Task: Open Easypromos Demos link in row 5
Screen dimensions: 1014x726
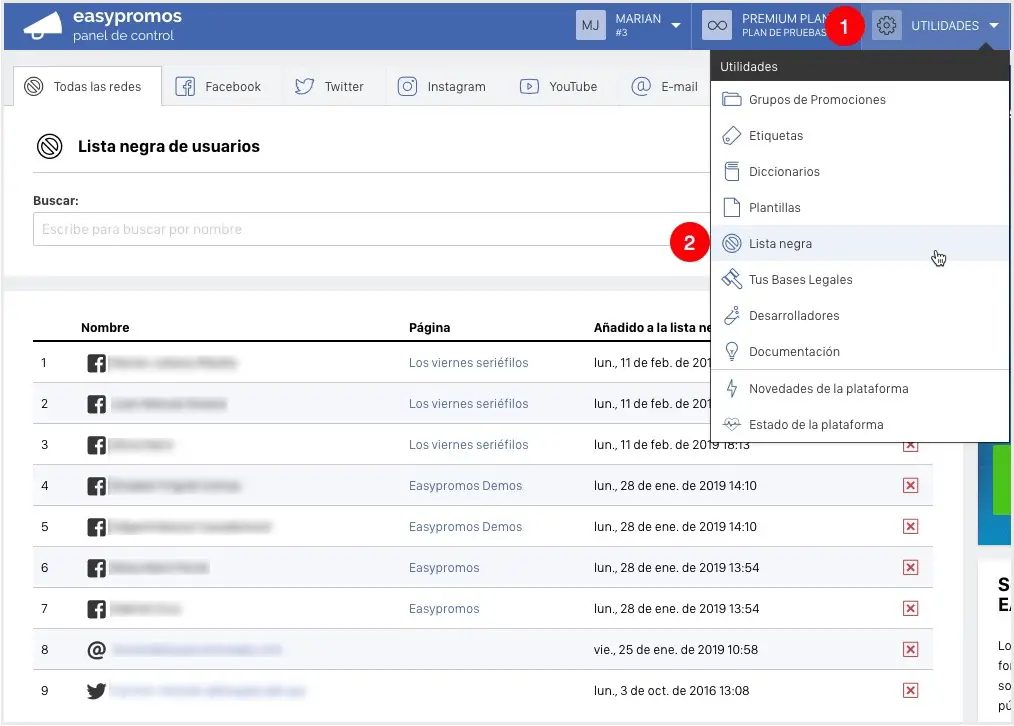Action: 465,527
